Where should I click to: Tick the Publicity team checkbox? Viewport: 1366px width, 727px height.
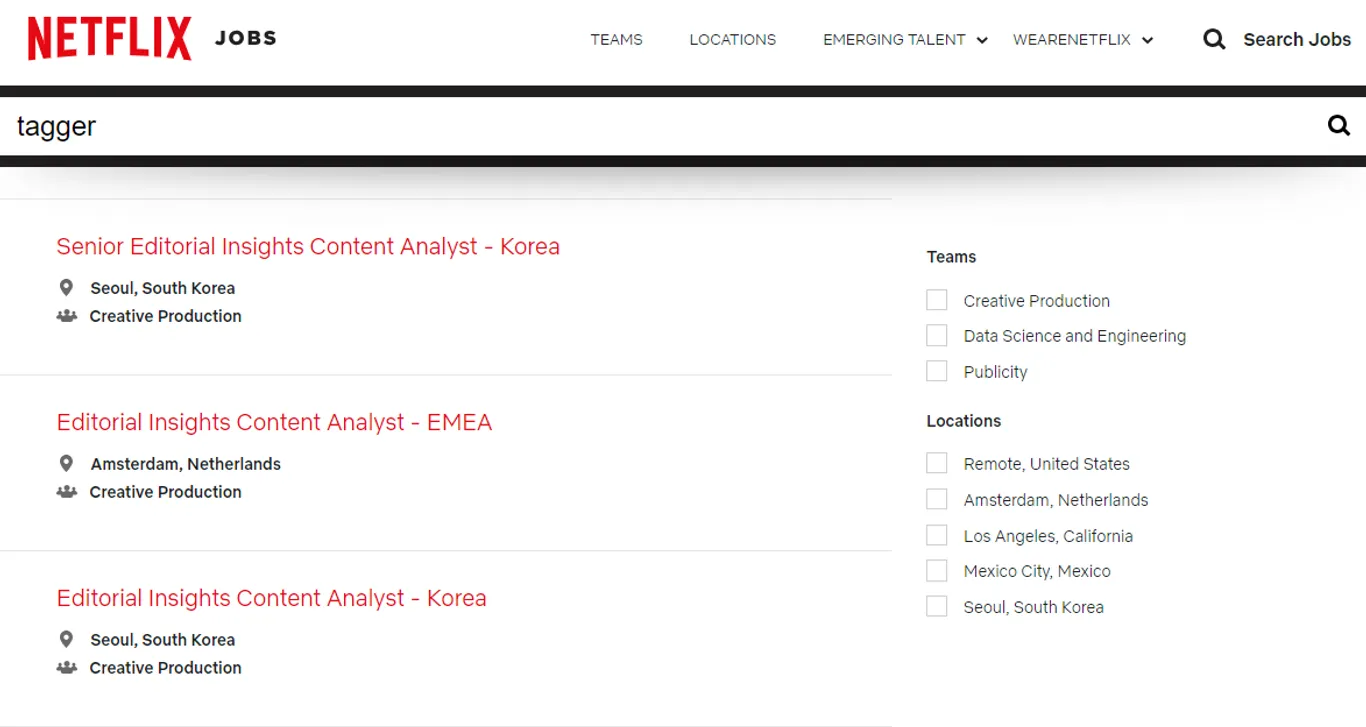[x=936, y=371]
